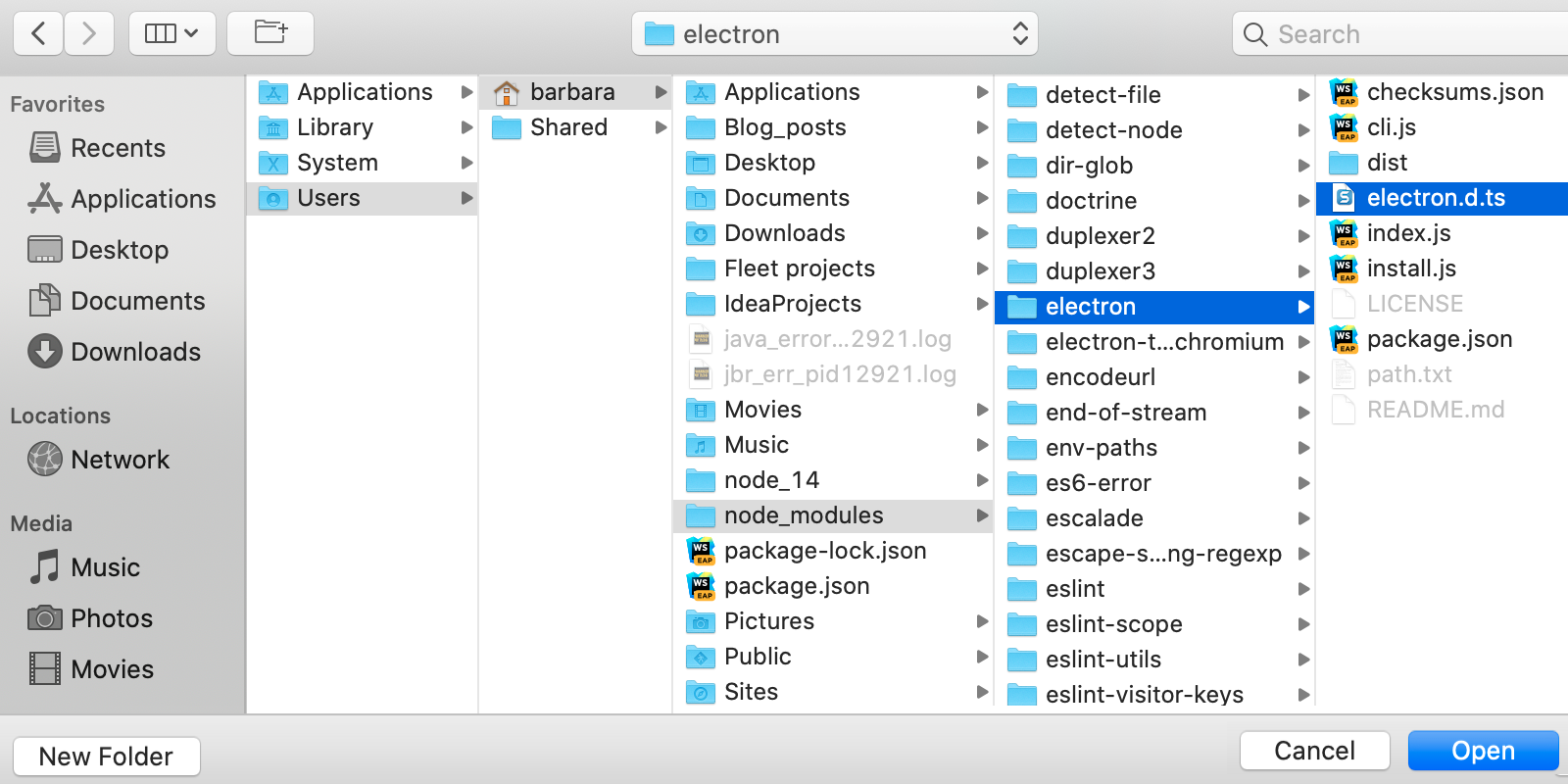This screenshot has width=1568, height=784.
Task: Select package.json in the electron folder
Action: tap(1442, 339)
